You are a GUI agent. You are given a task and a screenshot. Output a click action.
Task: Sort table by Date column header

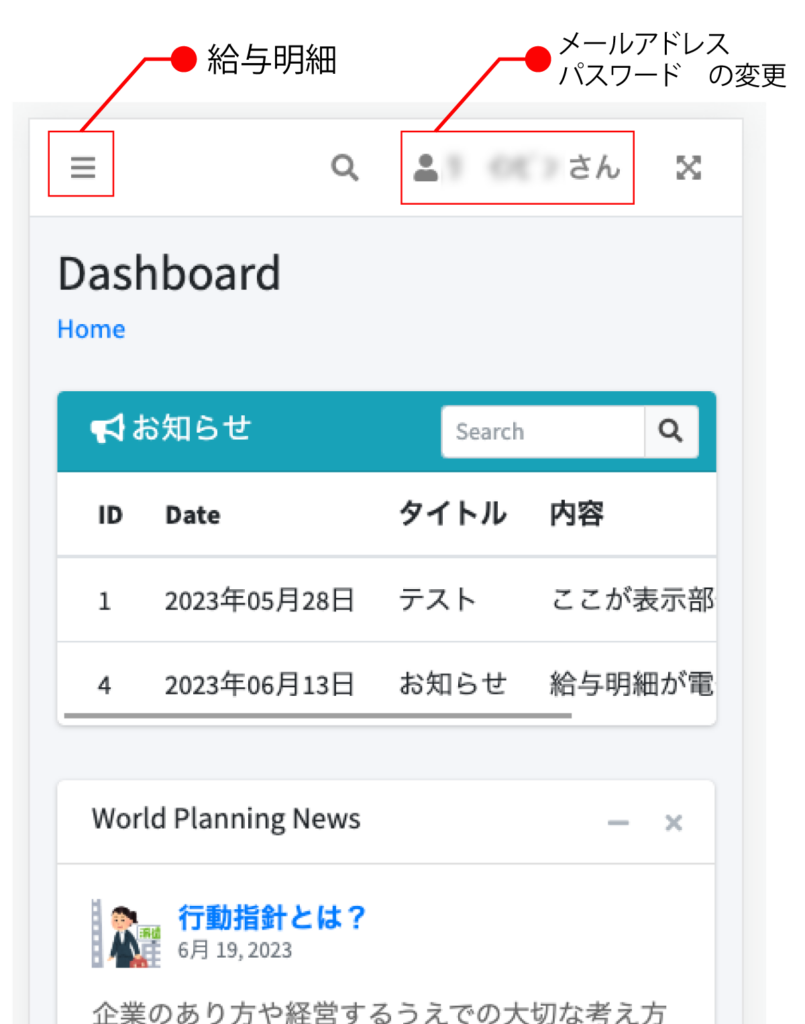(x=192, y=515)
